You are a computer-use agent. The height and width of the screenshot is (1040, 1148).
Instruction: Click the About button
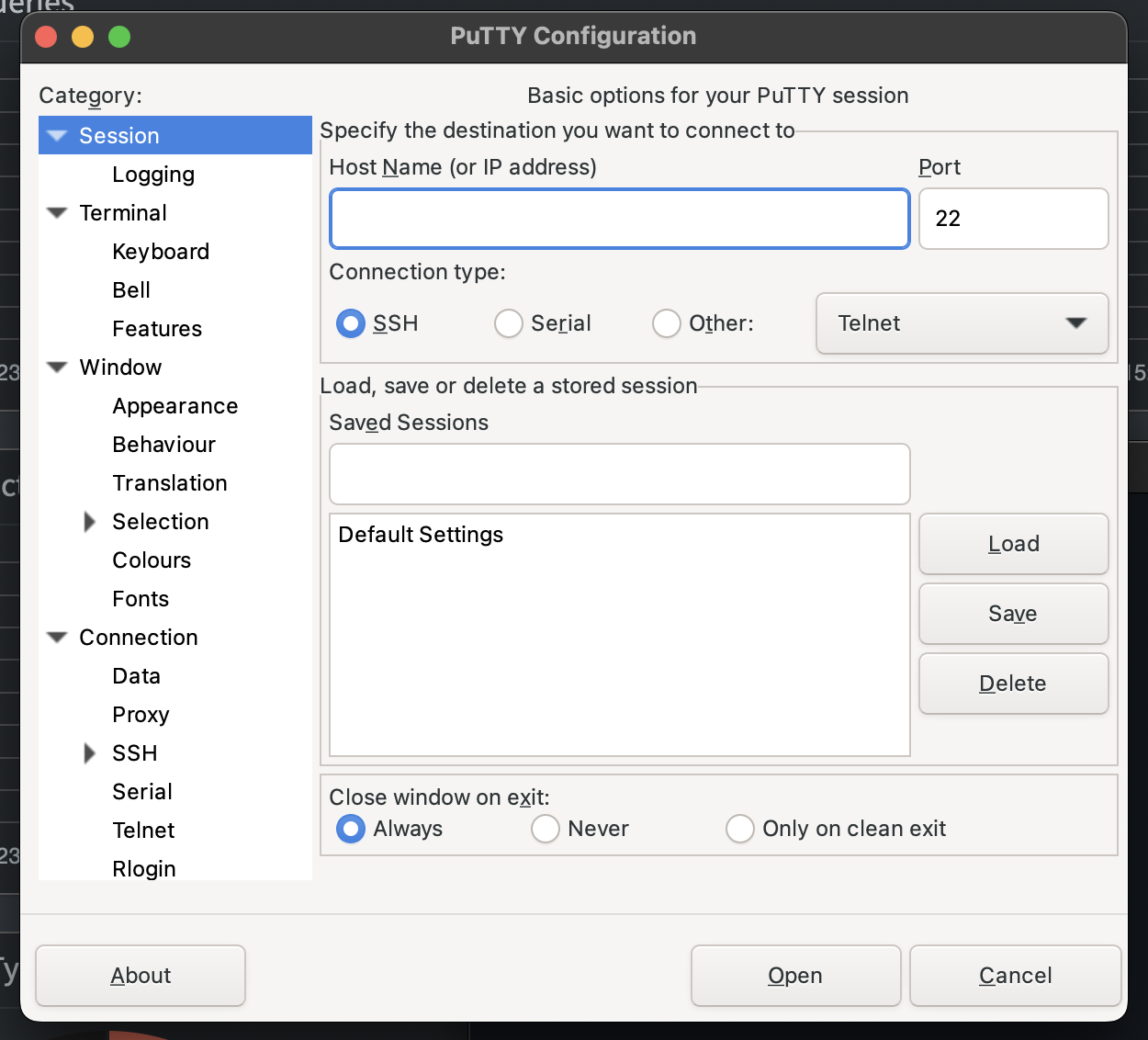(141, 976)
